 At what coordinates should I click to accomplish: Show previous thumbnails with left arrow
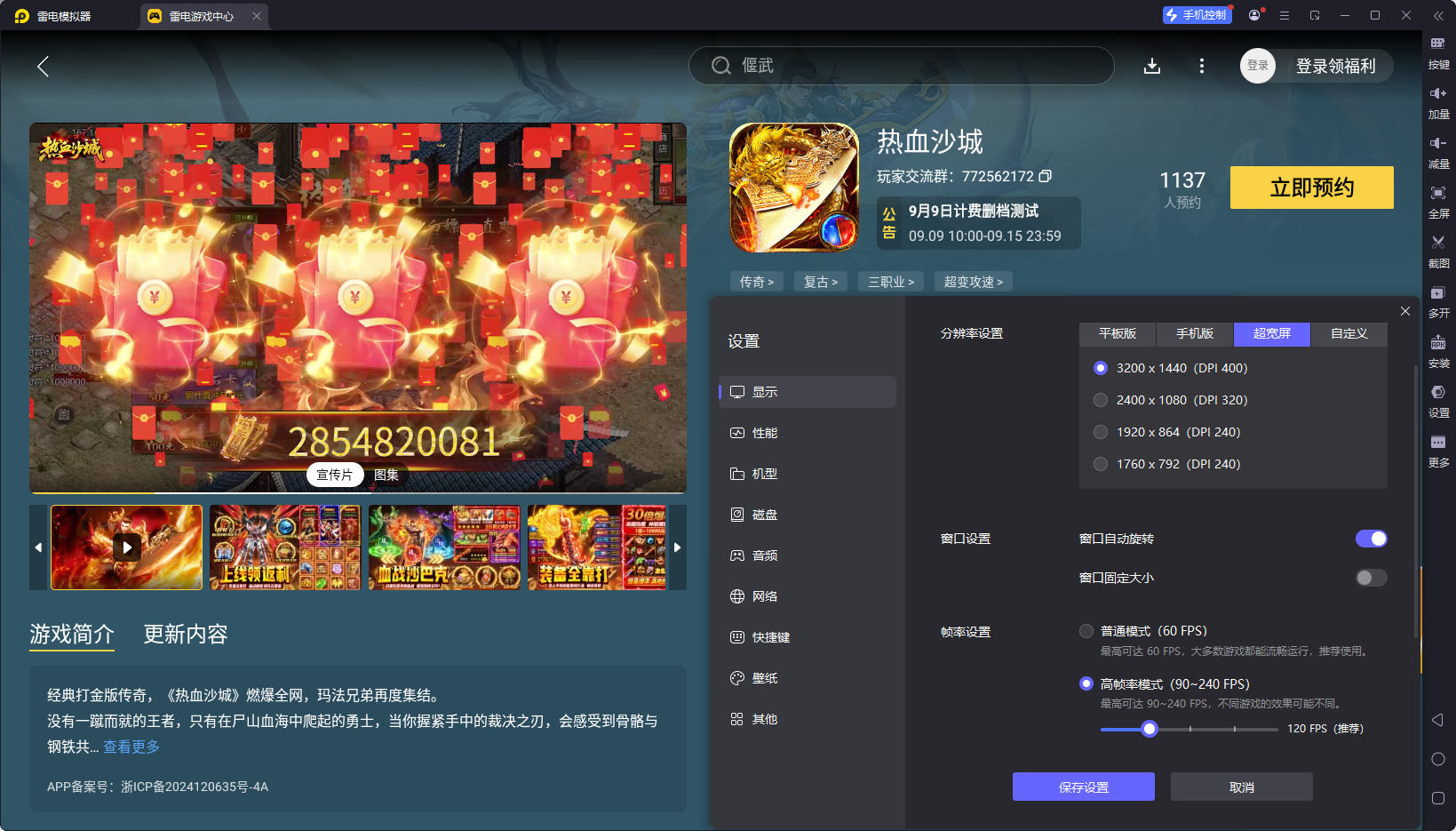pyautogui.click(x=38, y=547)
